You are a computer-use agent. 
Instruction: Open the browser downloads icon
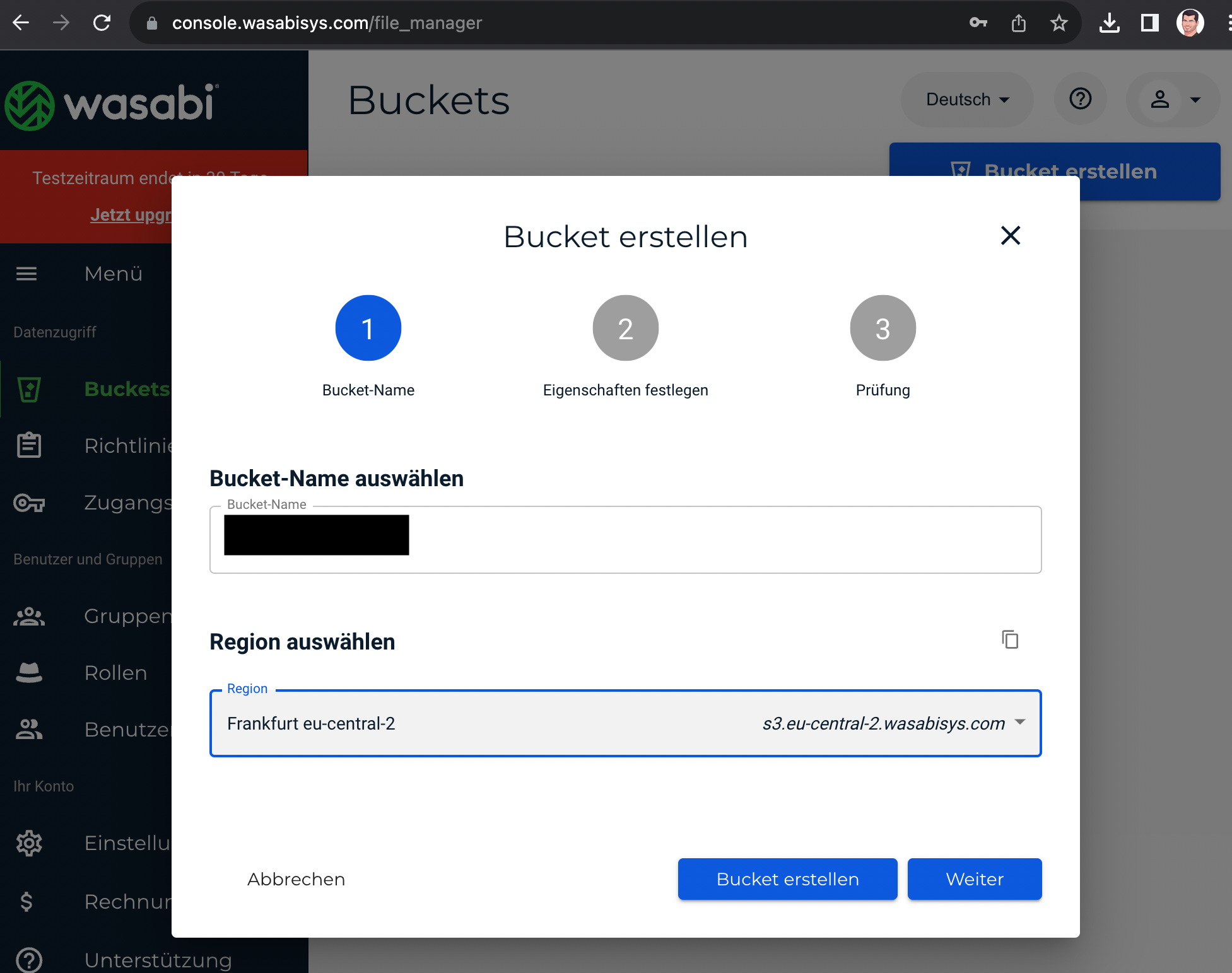point(1110,23)
